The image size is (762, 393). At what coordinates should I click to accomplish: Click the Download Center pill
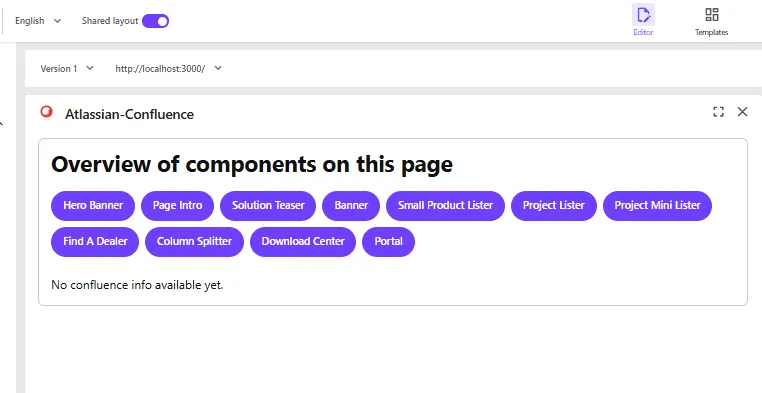pyautogui.click(x=303, y=241)
